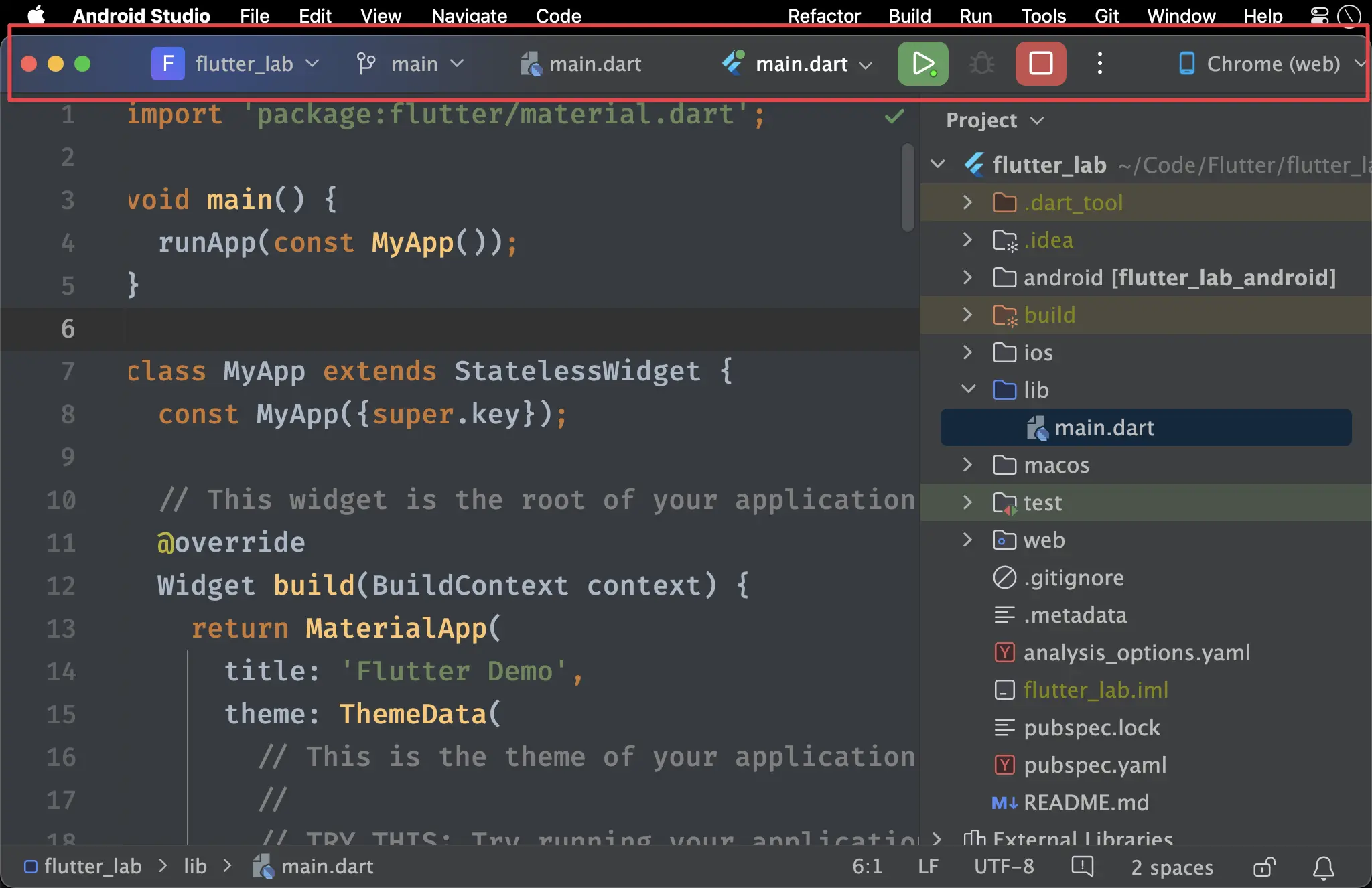
Task: Click the Apple menu icon
Action: [x=36, y=15]
